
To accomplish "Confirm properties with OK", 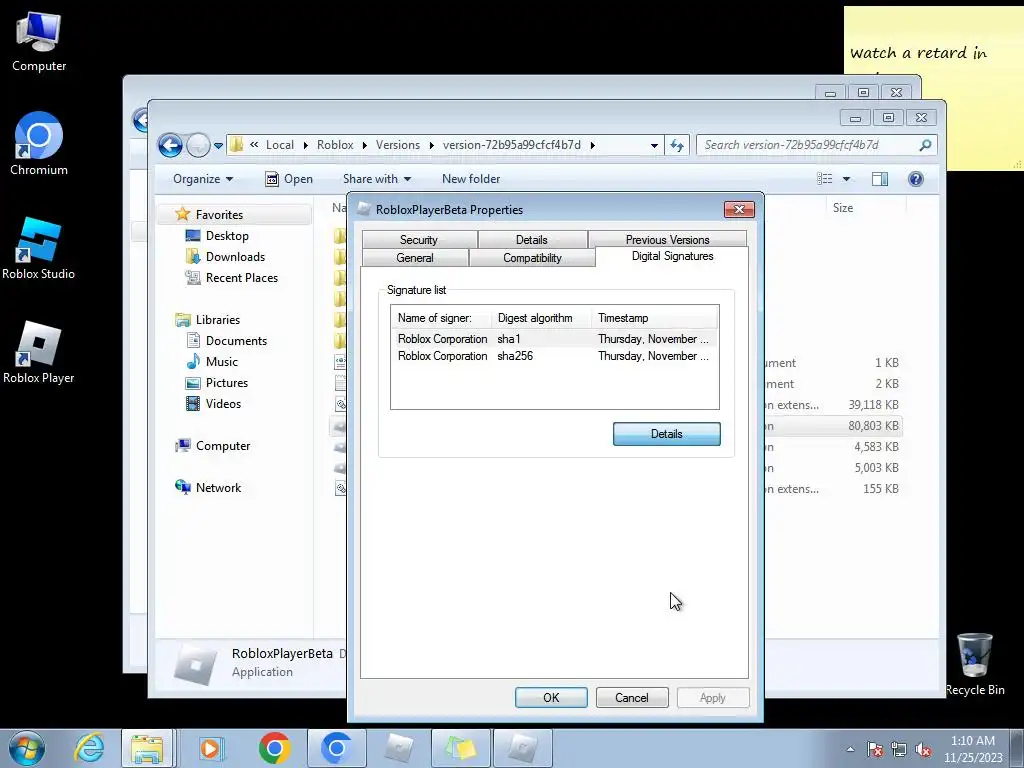I will (551, 697).
